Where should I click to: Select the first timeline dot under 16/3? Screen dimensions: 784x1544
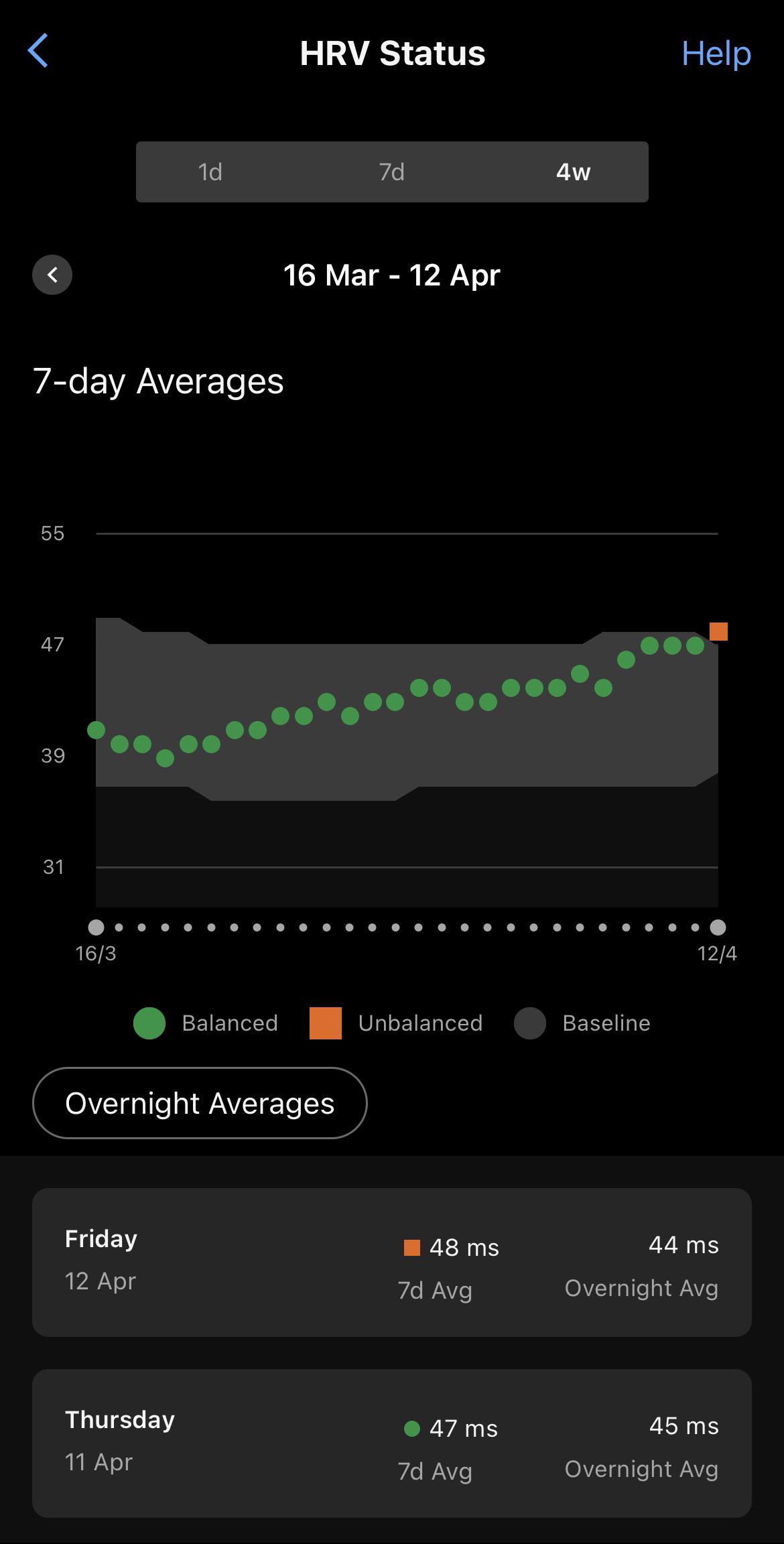coord(97,927)
